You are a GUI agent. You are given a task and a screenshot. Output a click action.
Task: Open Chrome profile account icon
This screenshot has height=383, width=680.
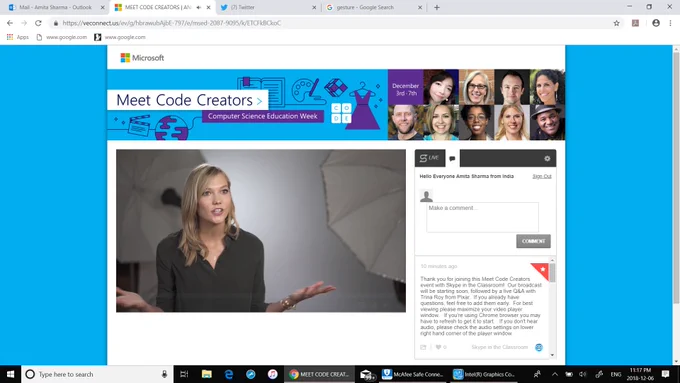656,23
